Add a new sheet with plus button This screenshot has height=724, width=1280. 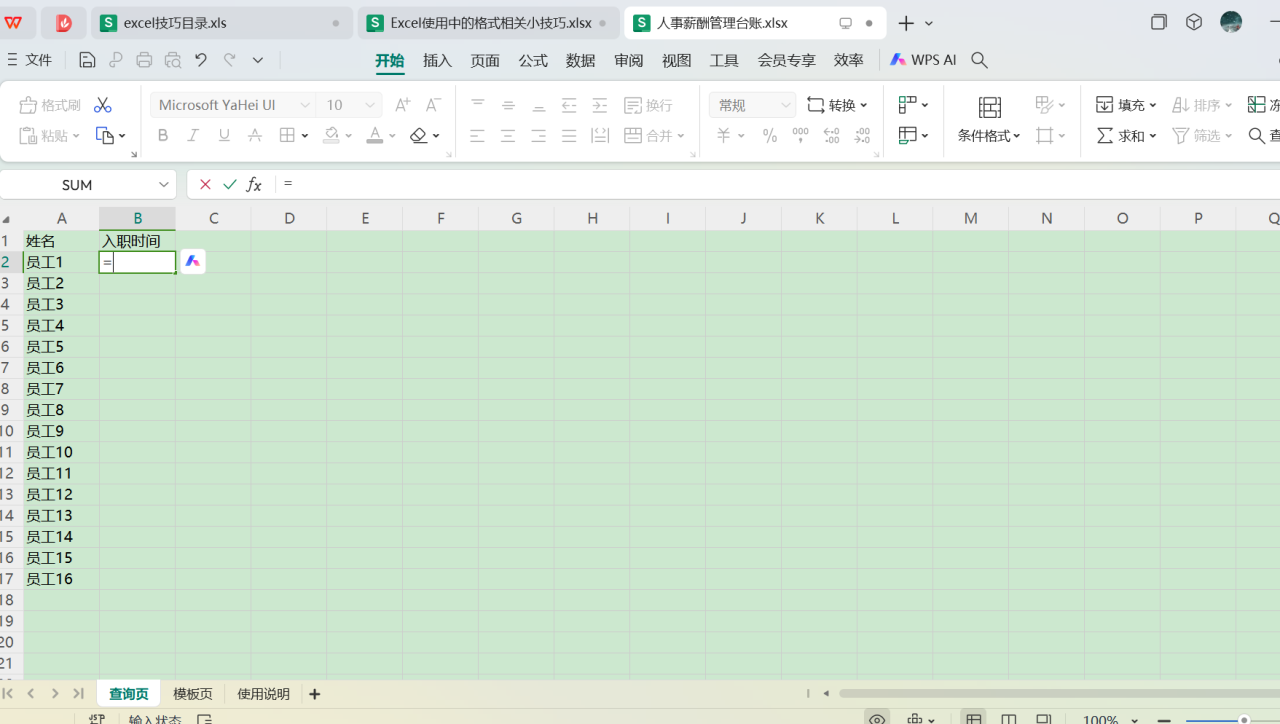tap(315, 694)
